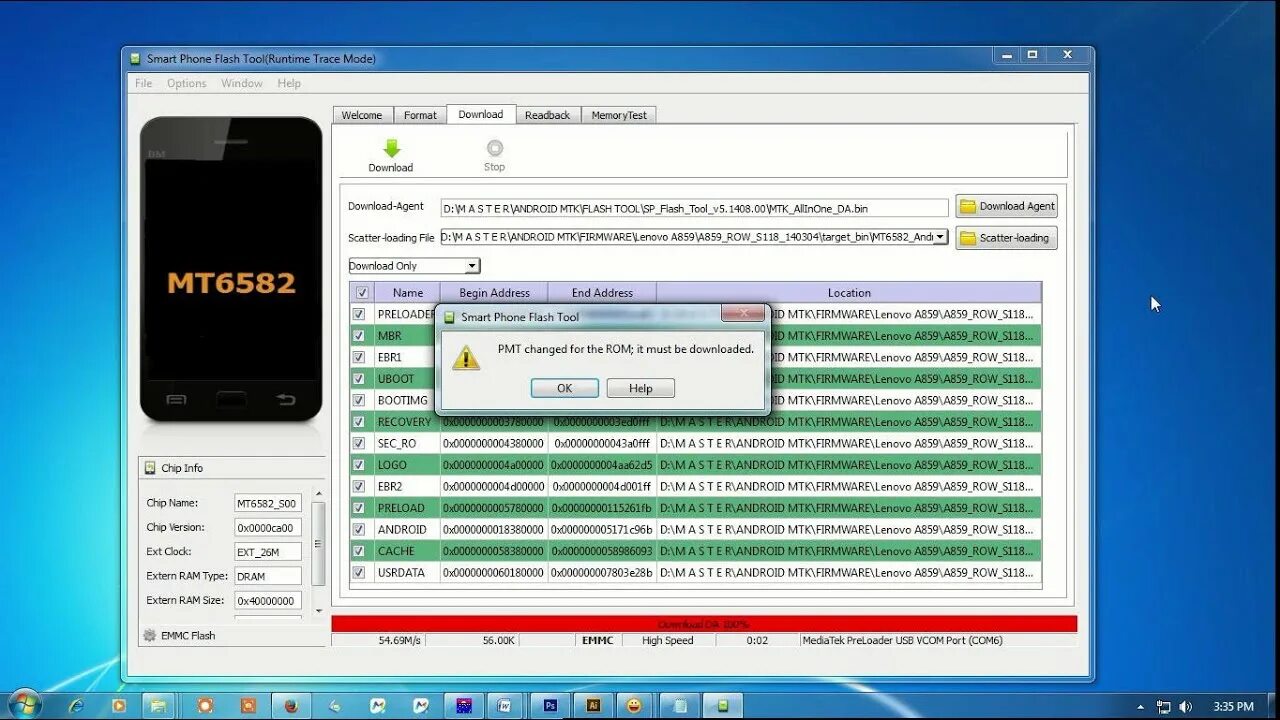Expand the Scatter-loading File path dropdown
Viewport: 1280px width, 720px height.
coord(941,237)
